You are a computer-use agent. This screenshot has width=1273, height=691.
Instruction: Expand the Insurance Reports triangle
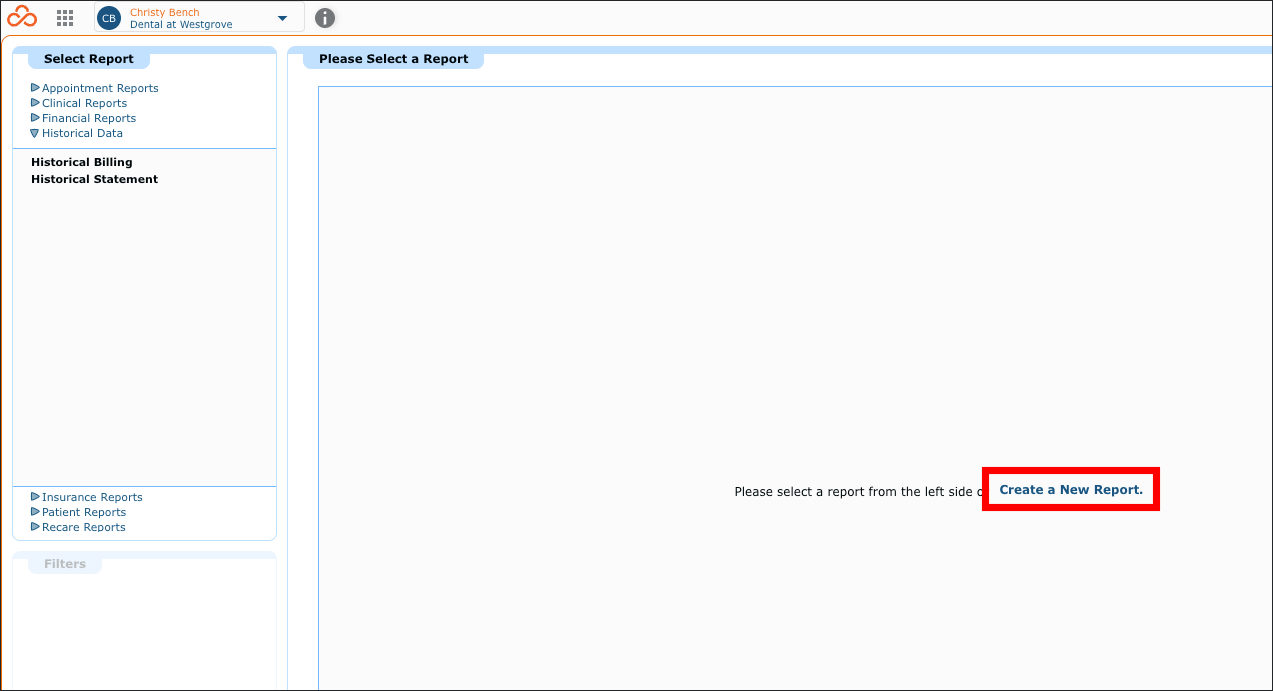tap(35, 497)
